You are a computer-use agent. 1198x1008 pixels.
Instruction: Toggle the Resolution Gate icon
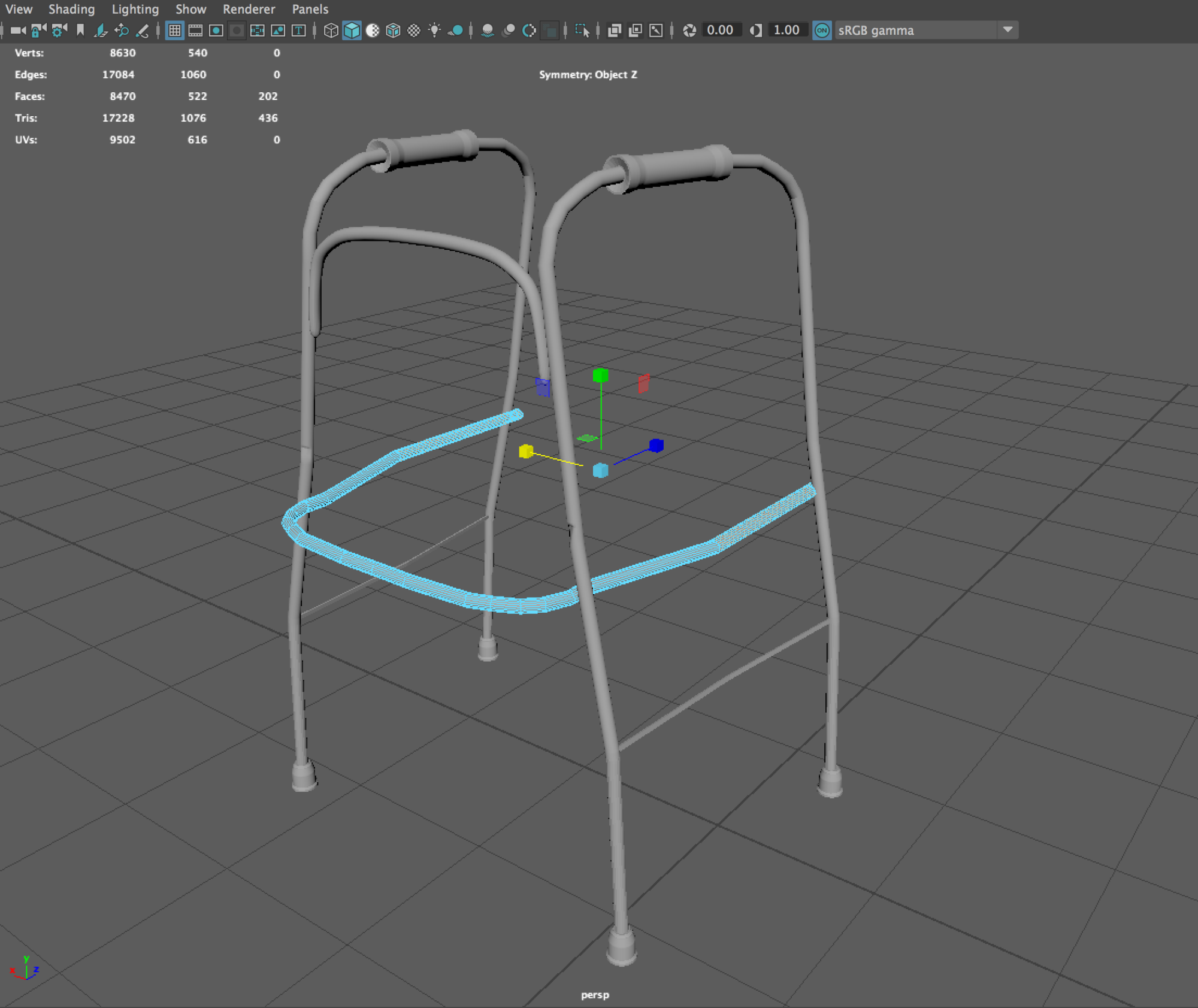click(216, 30)
